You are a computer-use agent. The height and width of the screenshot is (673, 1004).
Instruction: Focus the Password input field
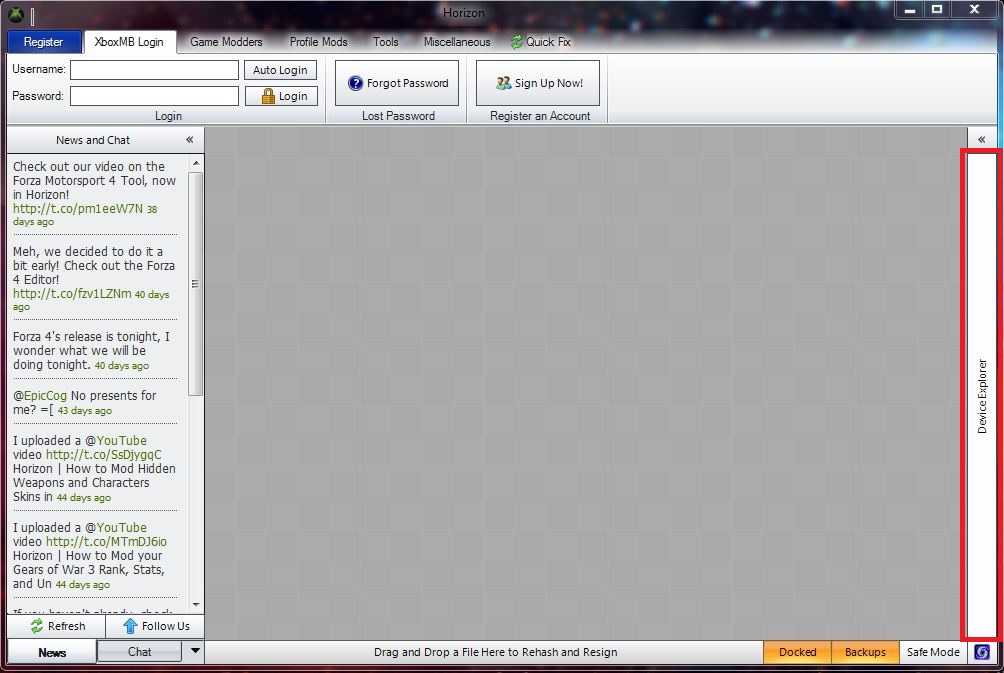coord(154,96)
